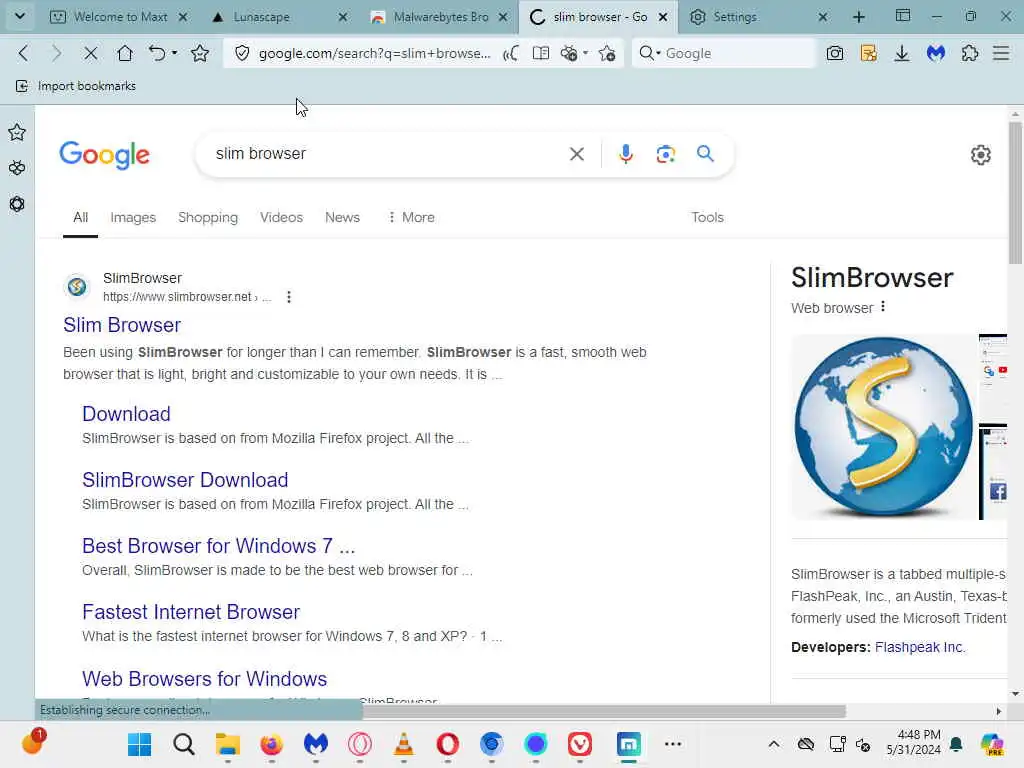Open sidebar settings gear icon
This screenshot has width=1024, height=768.
[17, 204]
